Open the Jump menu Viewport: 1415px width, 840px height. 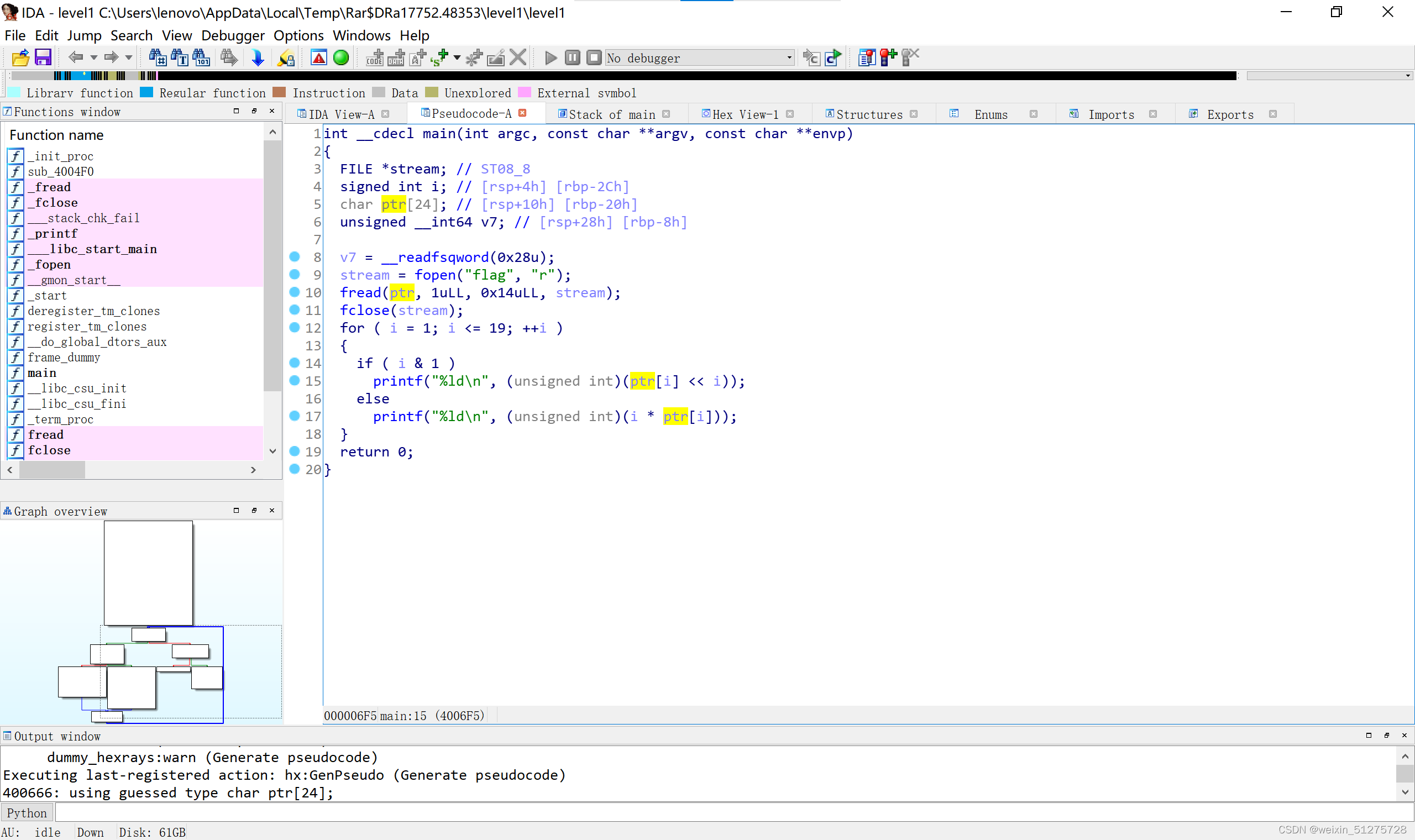85,35
